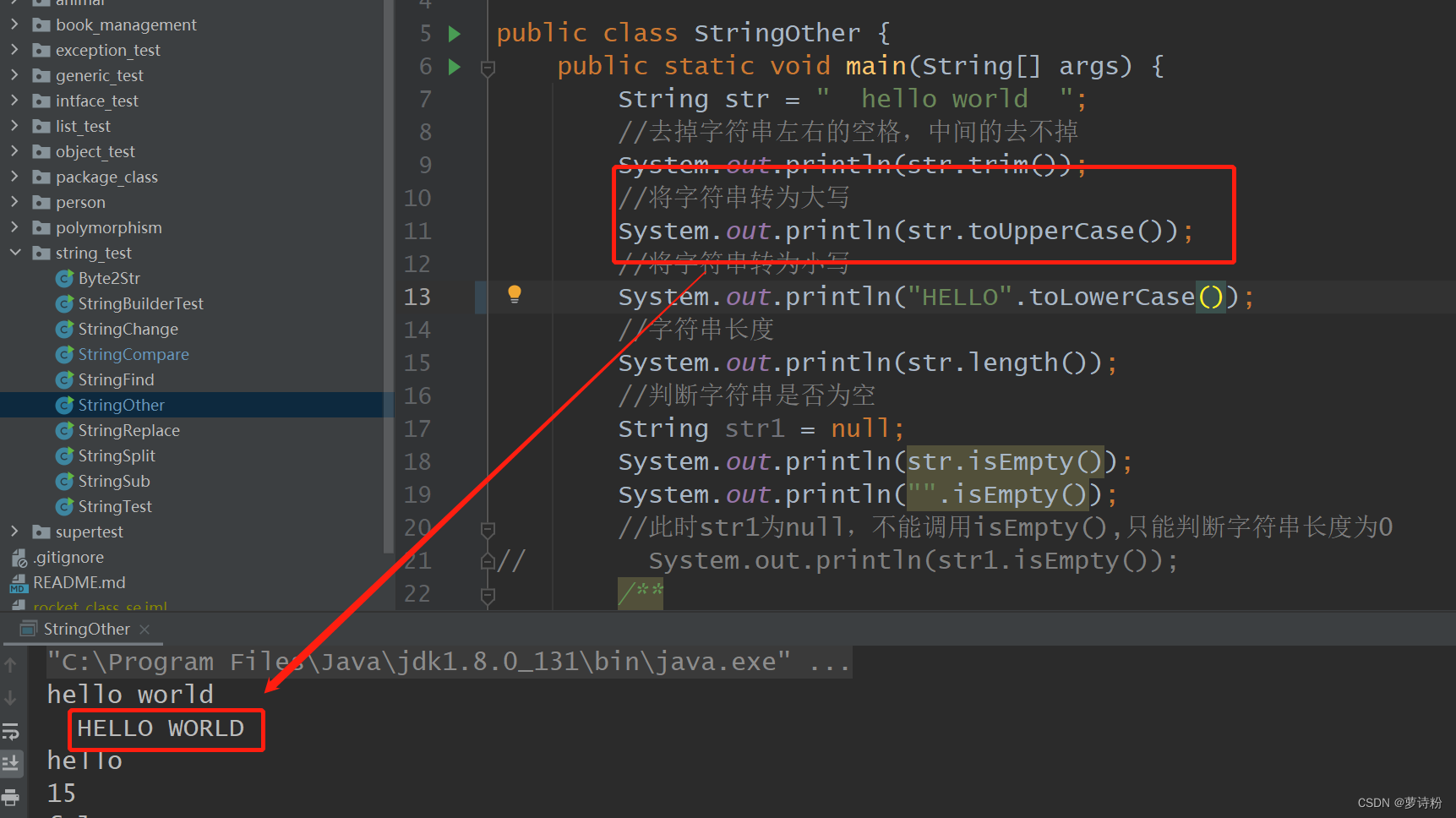Open the README.md file

(x=79, y=582)
